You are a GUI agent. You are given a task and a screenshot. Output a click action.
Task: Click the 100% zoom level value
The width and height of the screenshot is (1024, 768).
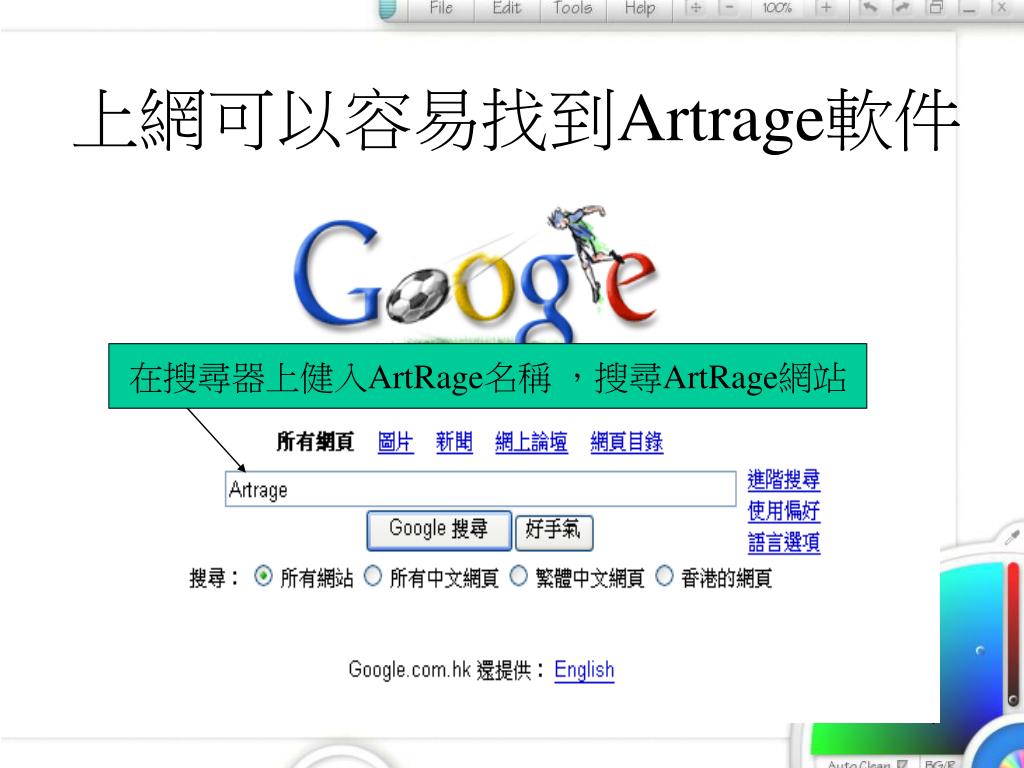[776, 8]
